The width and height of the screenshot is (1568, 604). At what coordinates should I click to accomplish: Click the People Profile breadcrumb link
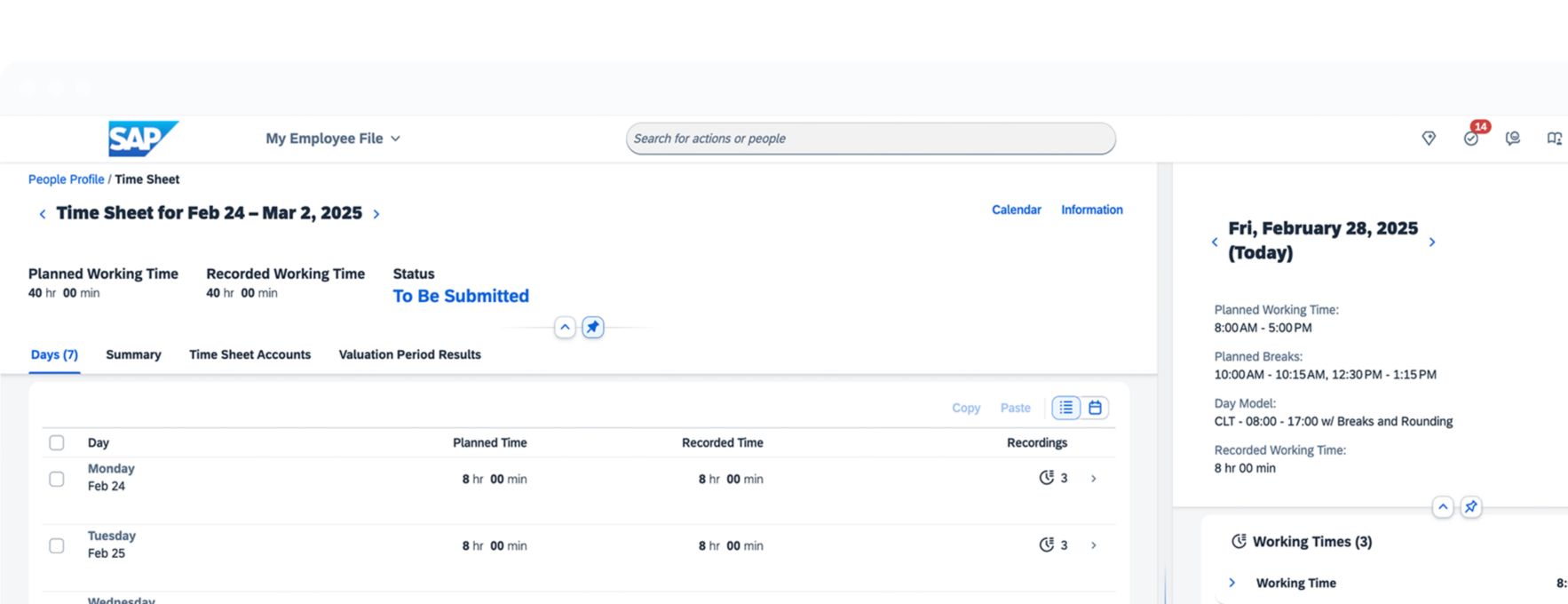point(66,179)
